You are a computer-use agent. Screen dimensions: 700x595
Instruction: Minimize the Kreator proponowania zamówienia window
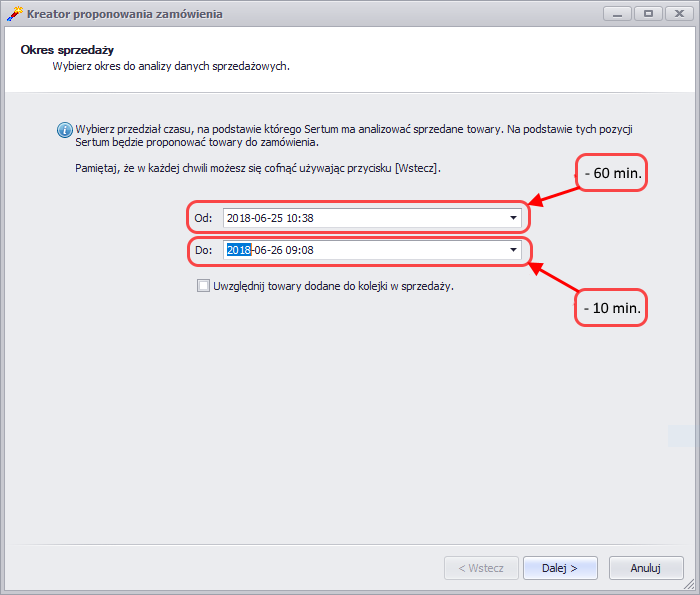click(618, 14)
